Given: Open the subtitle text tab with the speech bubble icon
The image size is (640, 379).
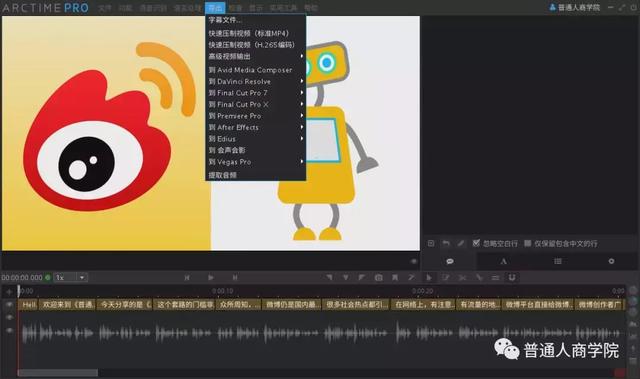Looking at the screenshot, I should pos(450,261).
